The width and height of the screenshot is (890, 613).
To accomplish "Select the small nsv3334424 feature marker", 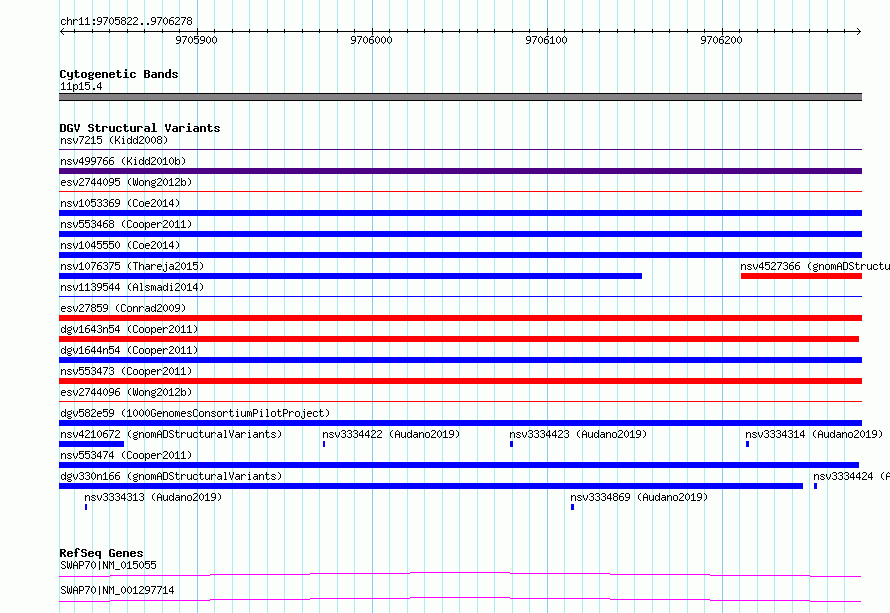I will click(x=816, y=486).
